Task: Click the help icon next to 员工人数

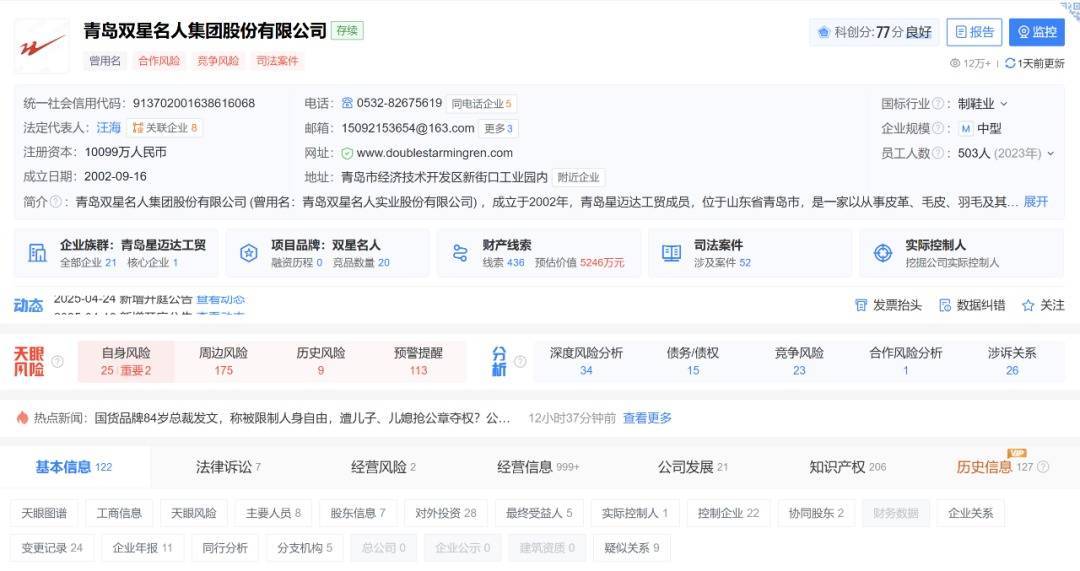Action: click(x=937, y=153)
